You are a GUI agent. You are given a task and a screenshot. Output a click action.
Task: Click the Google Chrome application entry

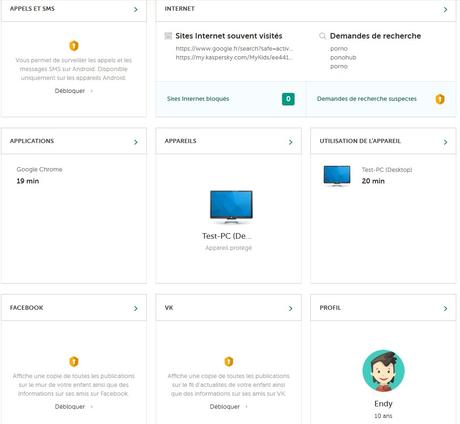[x=39, y=169]
